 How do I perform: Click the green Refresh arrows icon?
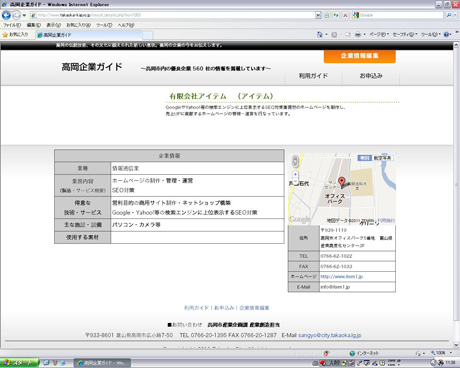336,15
